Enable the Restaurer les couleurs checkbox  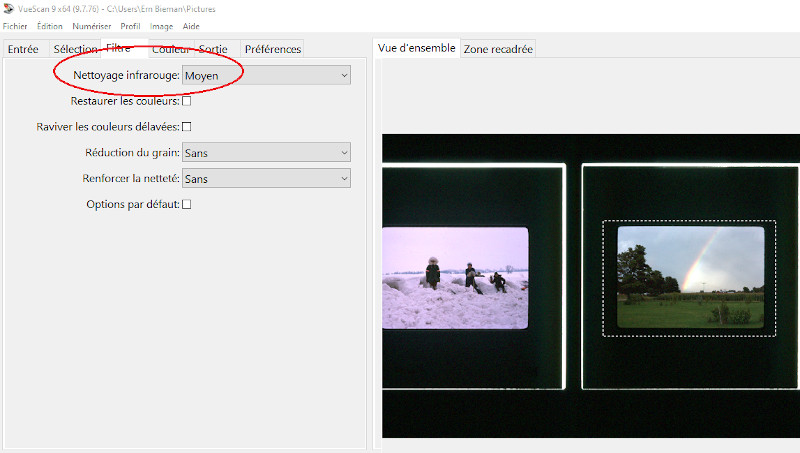coord(186,101)
